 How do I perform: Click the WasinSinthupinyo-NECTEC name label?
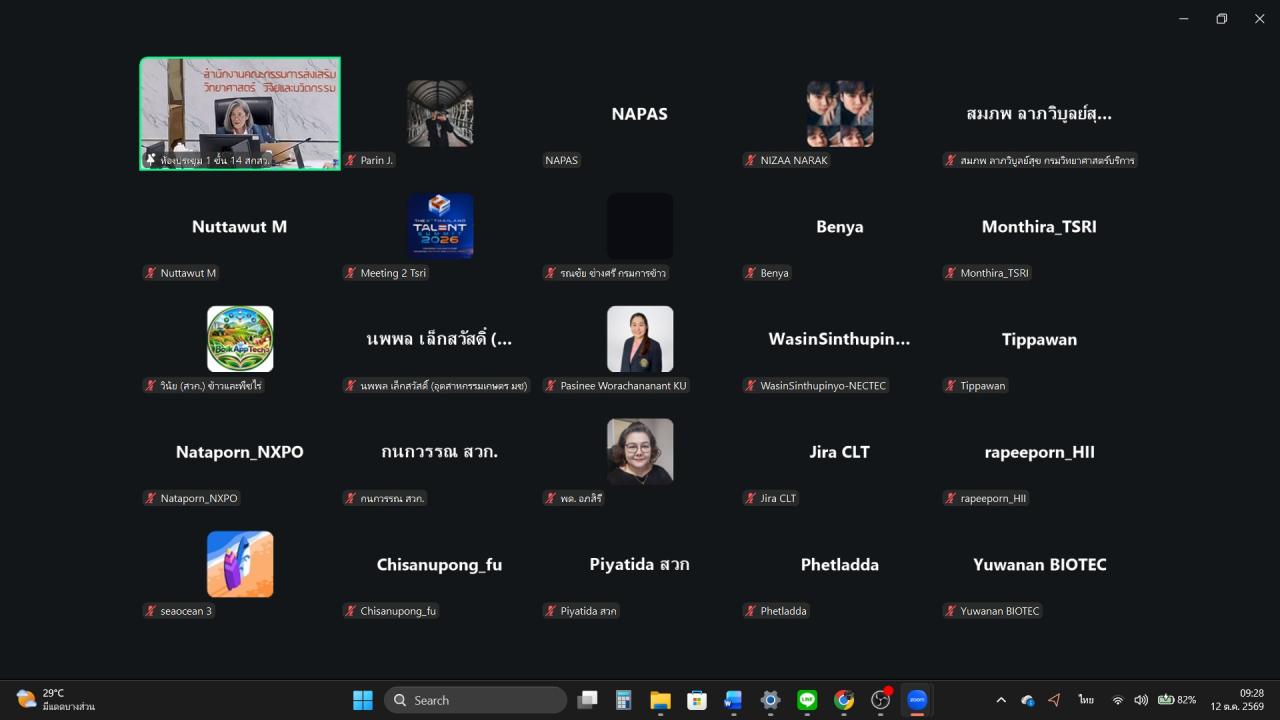[x=823, y=385]
